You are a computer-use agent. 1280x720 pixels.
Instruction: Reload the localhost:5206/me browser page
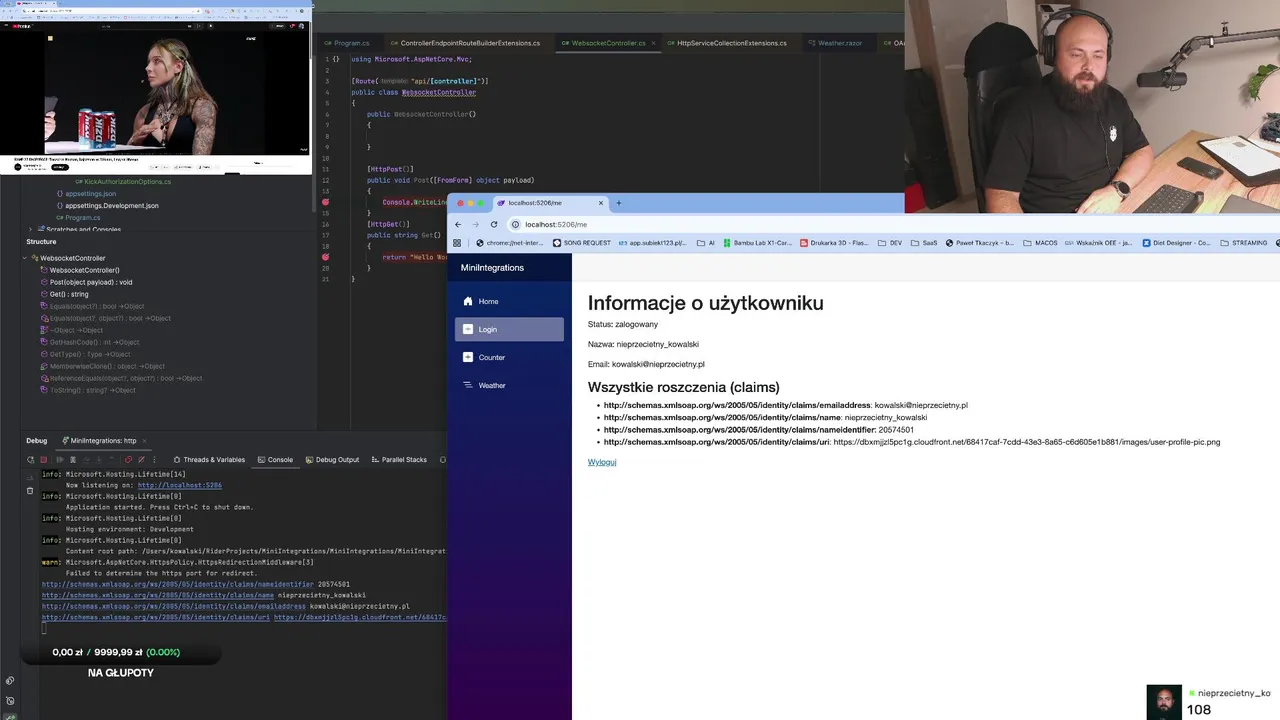point(494,224)
